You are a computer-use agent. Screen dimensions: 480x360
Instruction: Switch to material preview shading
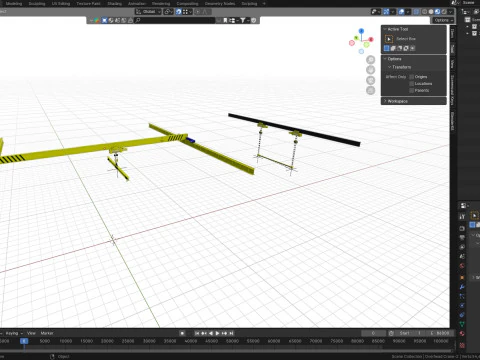point(438,12)
